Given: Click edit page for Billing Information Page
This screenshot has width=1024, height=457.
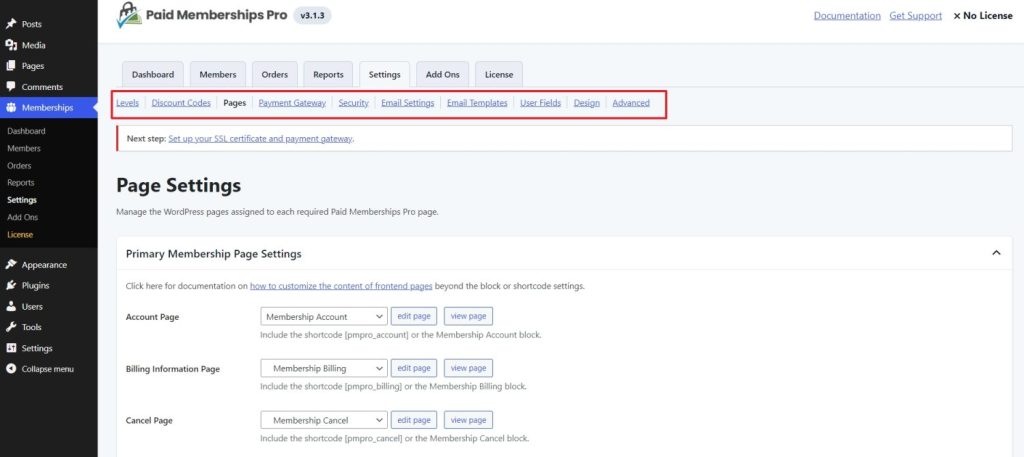Looking at the screenshot, I should pos(414,368).
